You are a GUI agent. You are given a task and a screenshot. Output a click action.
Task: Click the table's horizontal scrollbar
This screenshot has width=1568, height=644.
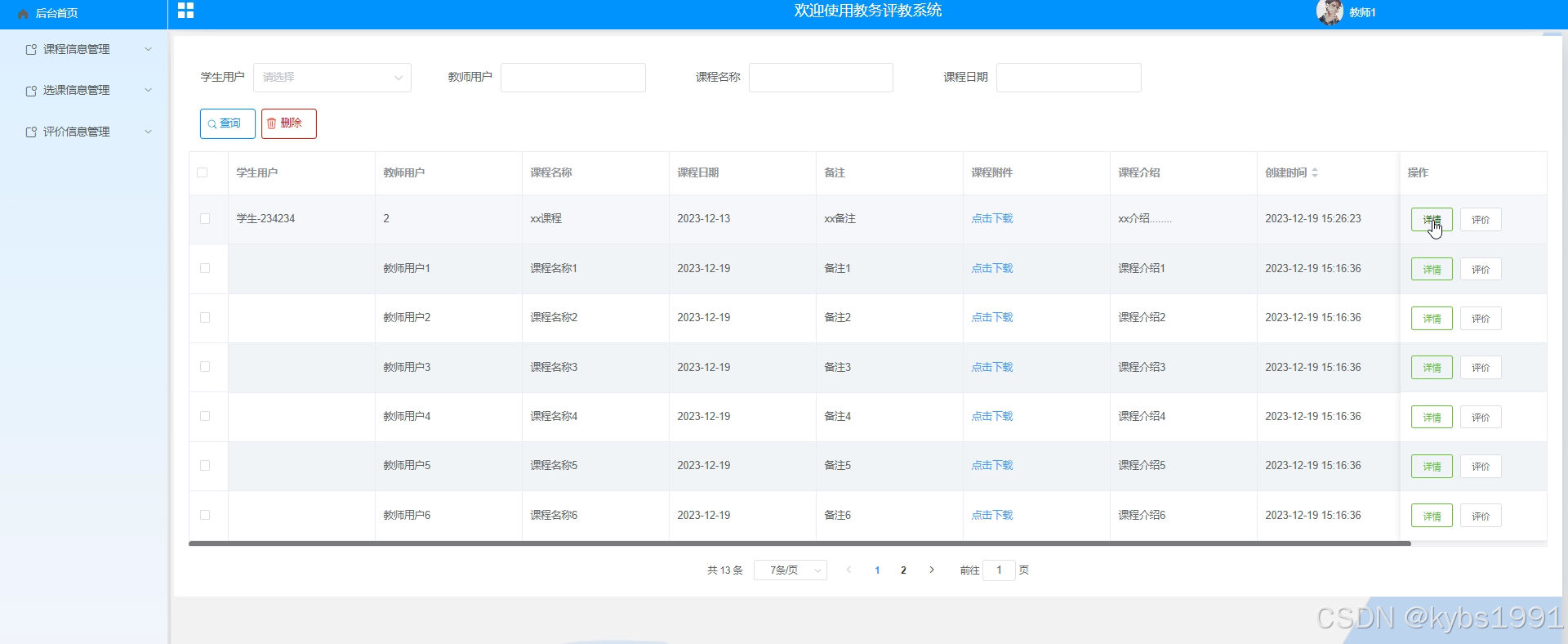click(800, 543)
